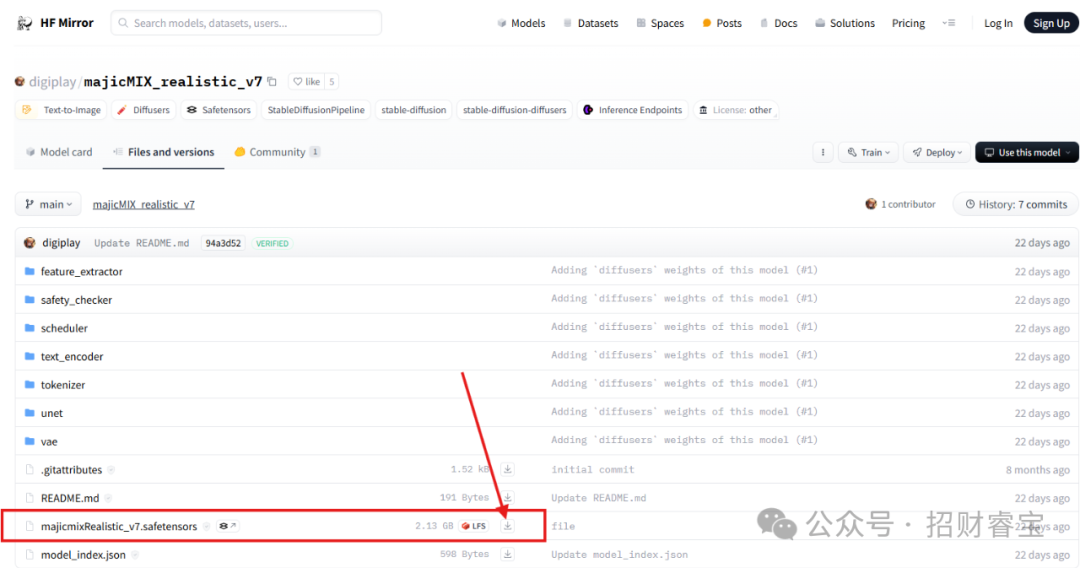Click the Sign Up button
The height and width of the screenshot is (568, 1080).
click(x=1051, y=23)
